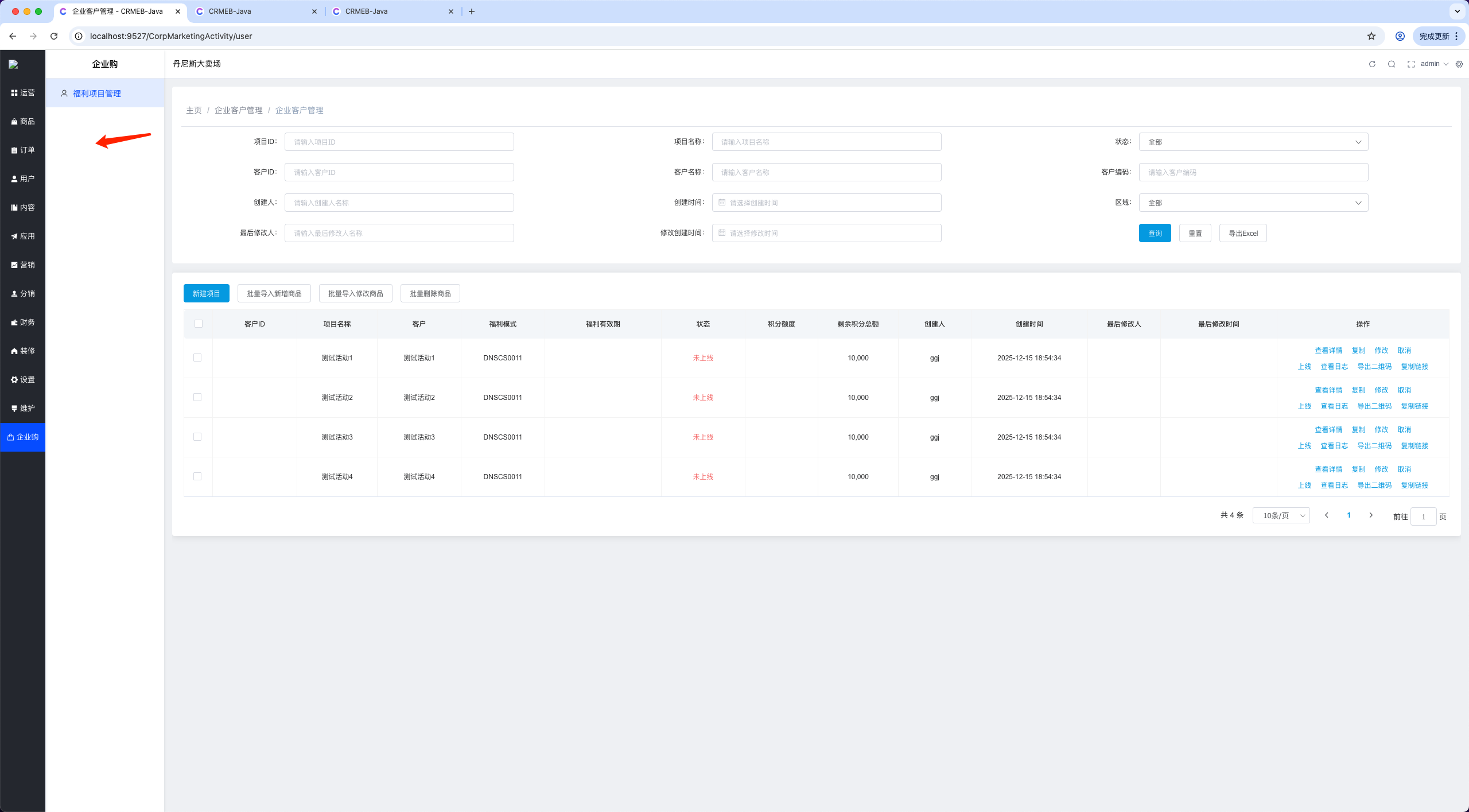
Task: Bookmark page with star icon
Action: [1371, 36]
